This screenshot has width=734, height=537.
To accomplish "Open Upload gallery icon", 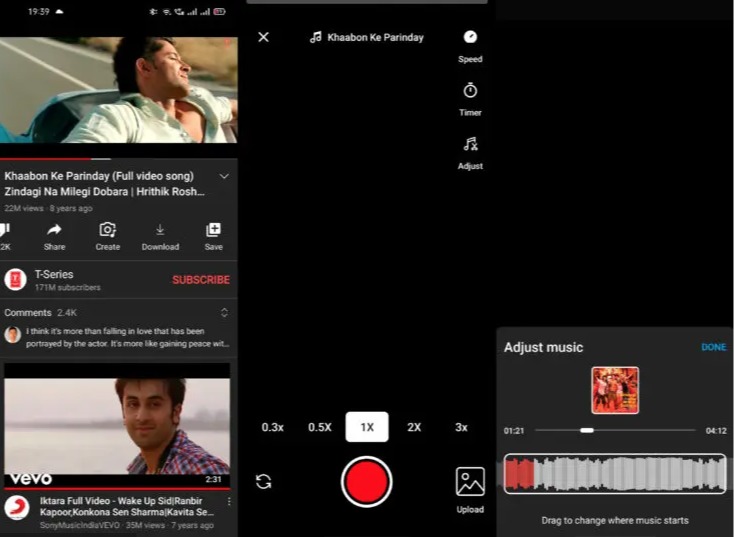I will pyautogui.click(x=470, y=481).
